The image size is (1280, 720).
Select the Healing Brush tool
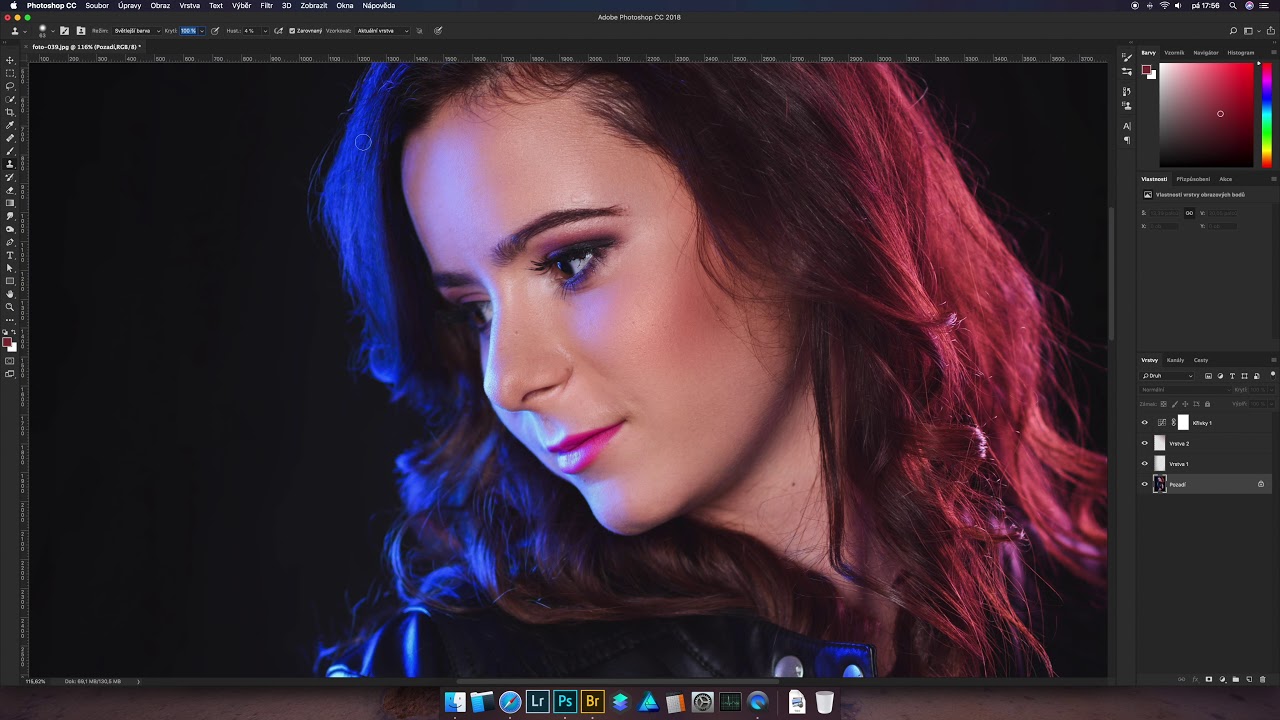pyautogui.click(x=10, y=138)
